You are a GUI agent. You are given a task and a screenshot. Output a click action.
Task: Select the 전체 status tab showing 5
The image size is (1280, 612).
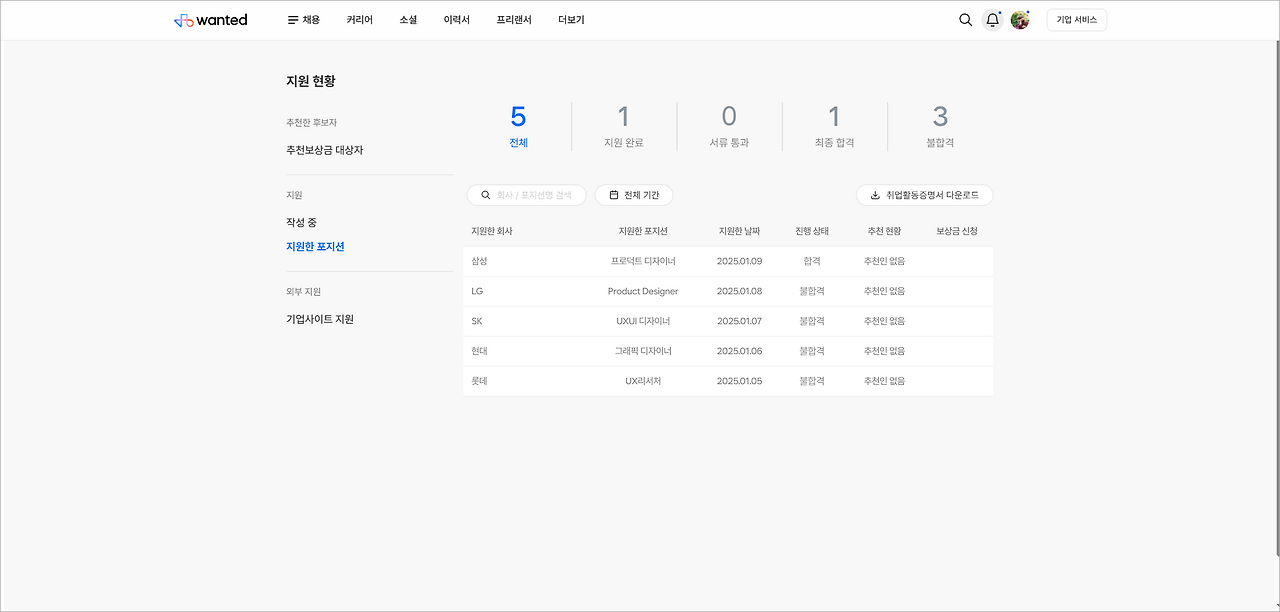click(x=518, y=127)
